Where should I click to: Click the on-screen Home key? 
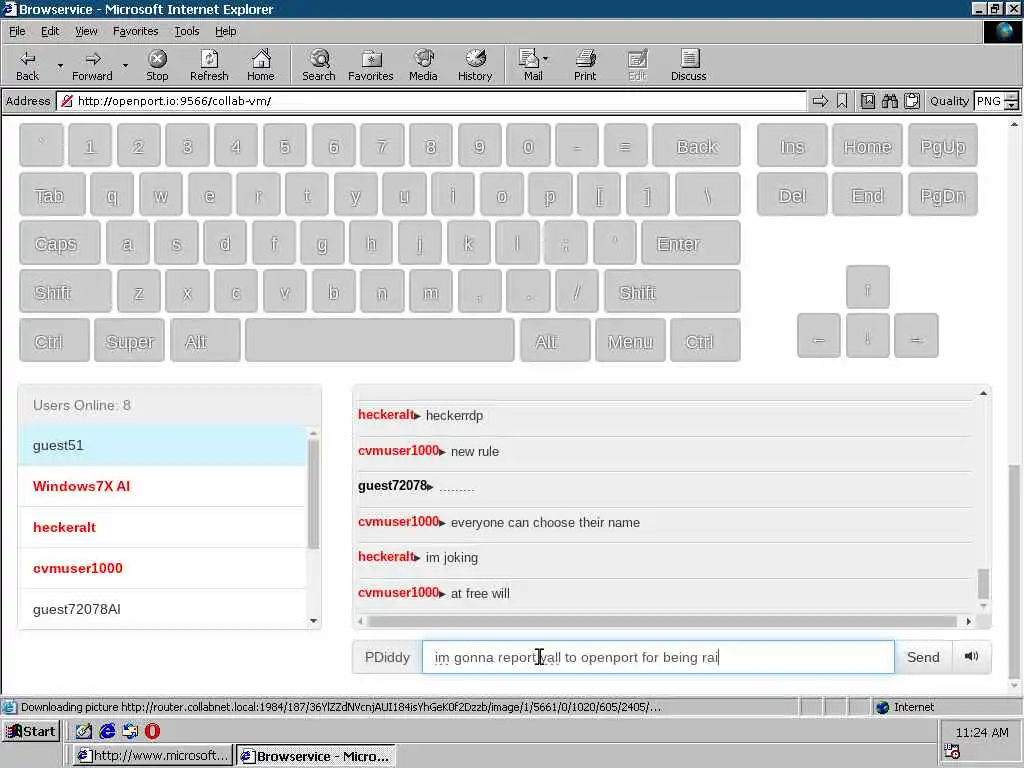[x=867, y=145]
